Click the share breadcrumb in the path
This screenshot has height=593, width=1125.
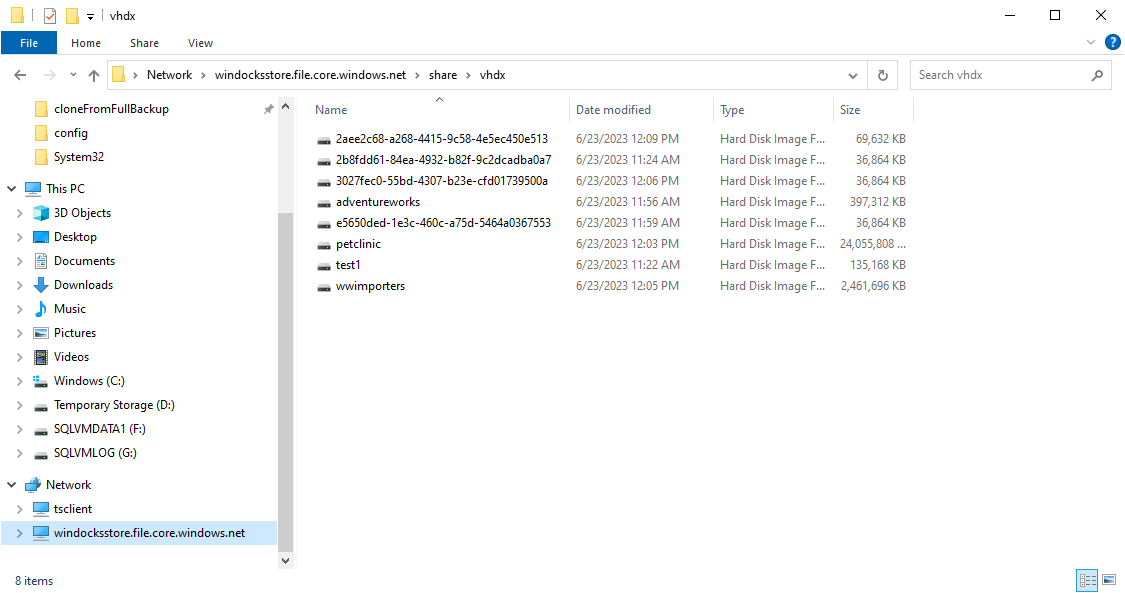[x=443, y=75]
